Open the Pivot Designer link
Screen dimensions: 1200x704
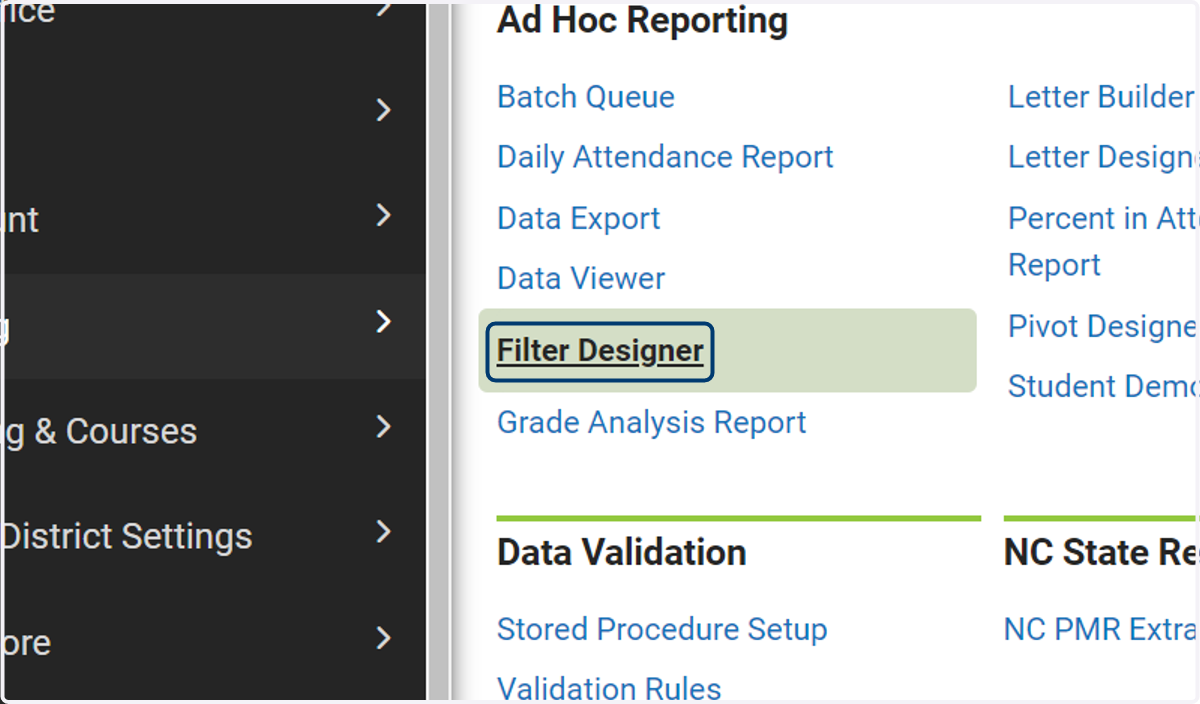[1104, 326]
